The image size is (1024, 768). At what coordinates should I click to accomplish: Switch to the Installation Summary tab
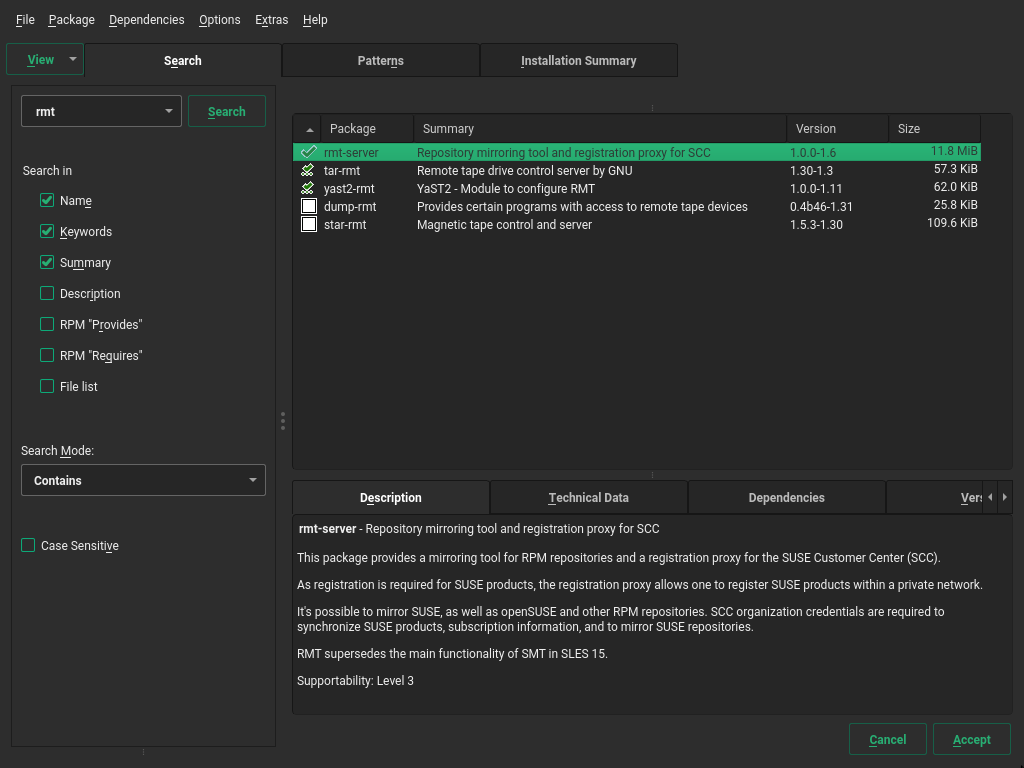point(578,61)
